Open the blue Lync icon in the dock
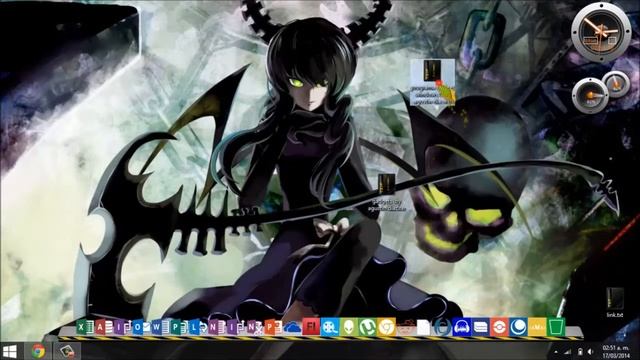The image size is (640, 360). (x=198, y=327)
